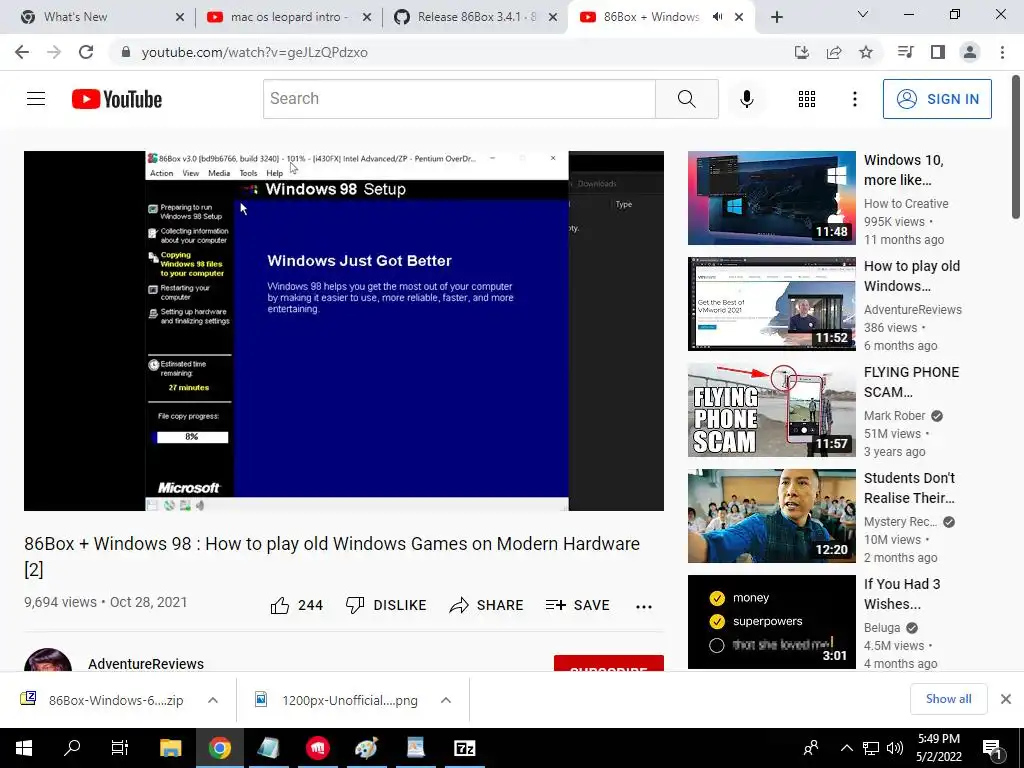This screenshot has height=768, width=1024.
Task: Open Task View on taskbar
Action: [120, 748]
